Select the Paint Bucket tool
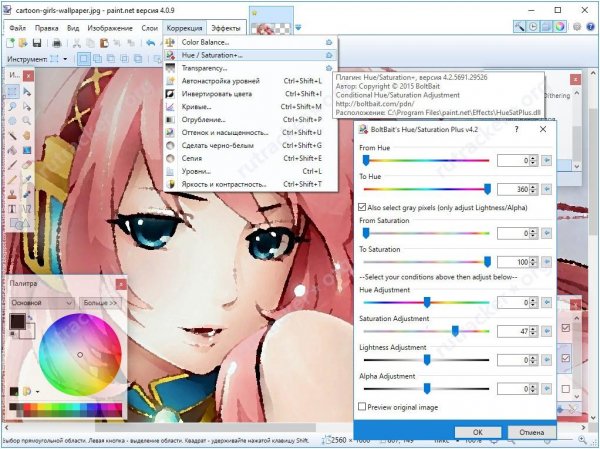This screenshot has height=449, width=600. [12, 150]
